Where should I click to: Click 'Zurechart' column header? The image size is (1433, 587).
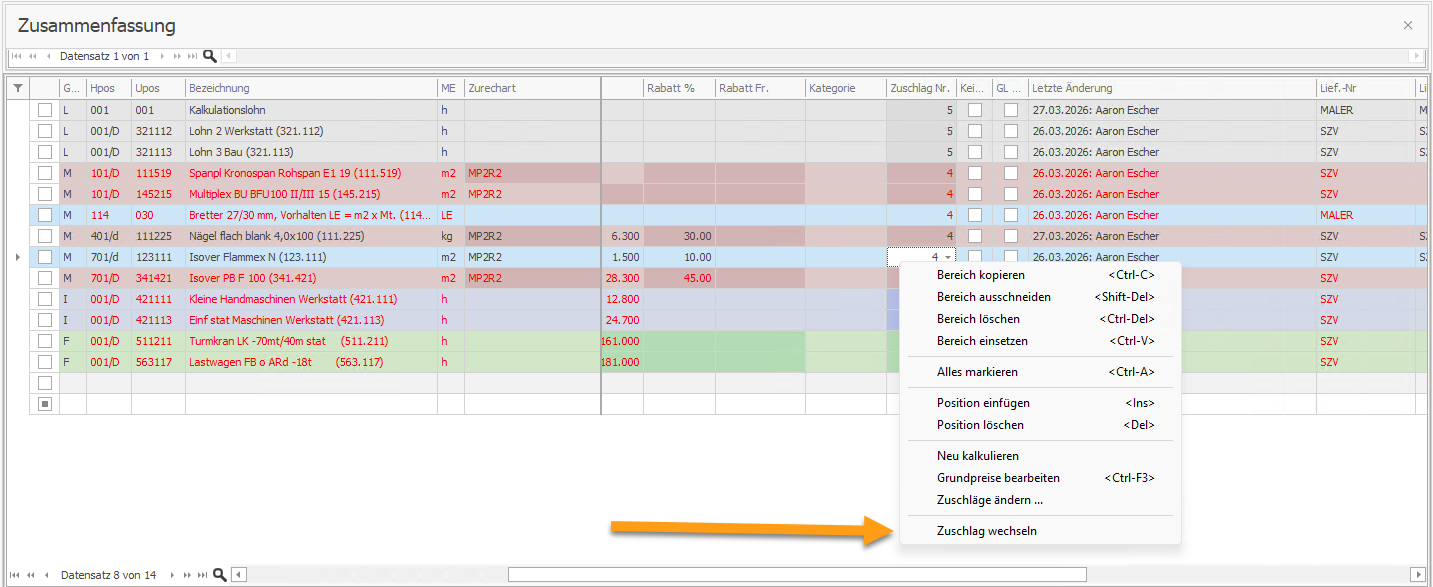tap(532, 88)
